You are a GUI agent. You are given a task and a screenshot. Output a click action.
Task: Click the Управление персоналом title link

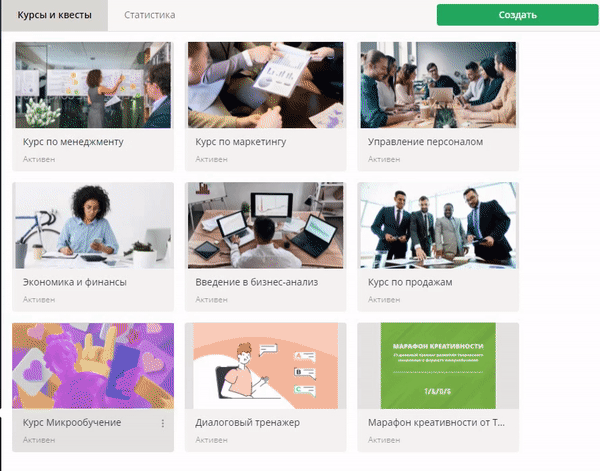click(425, 142)
